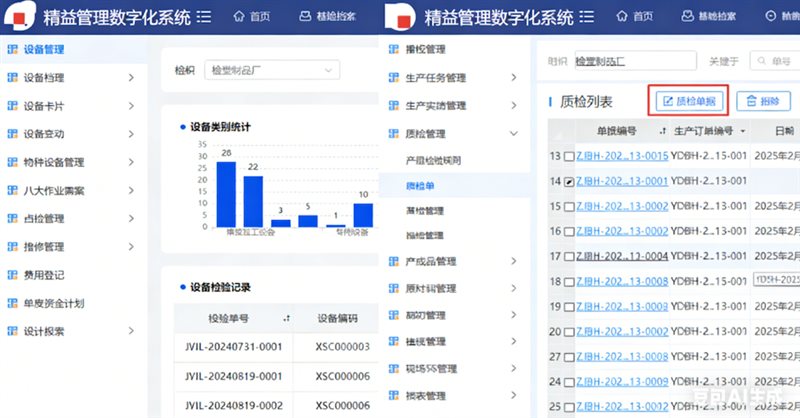Viewport: 800px width, 418px height.
Task: Select the 质检单 submenu item
Action: coord(420,186)
